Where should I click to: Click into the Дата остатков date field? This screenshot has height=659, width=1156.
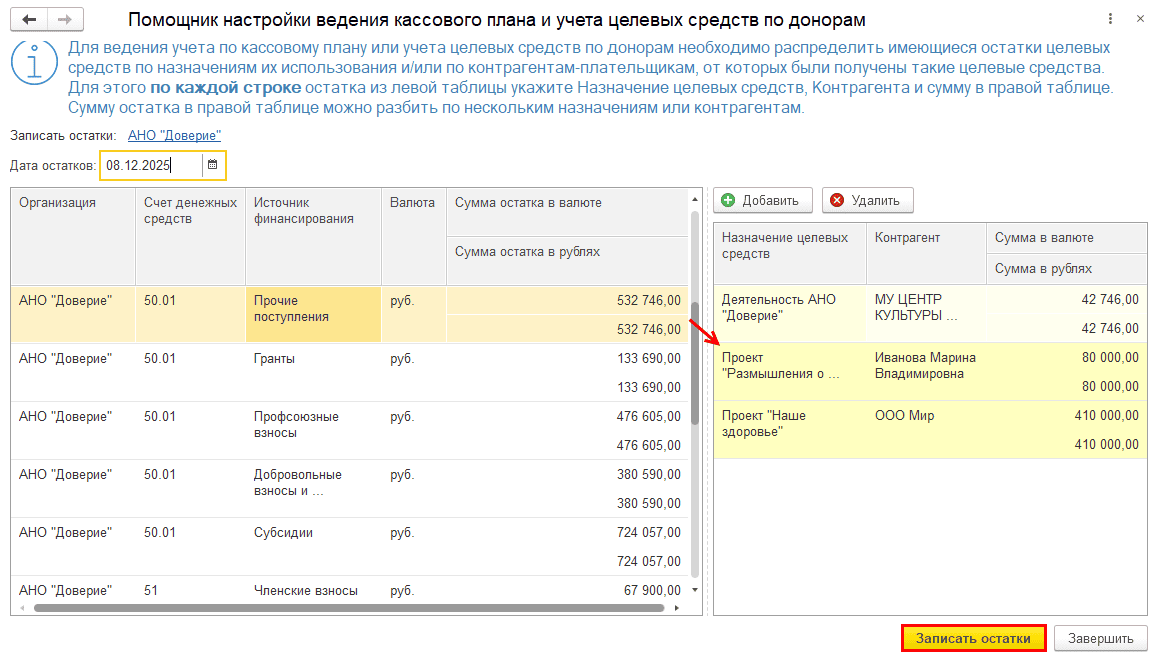click(152, 165)
